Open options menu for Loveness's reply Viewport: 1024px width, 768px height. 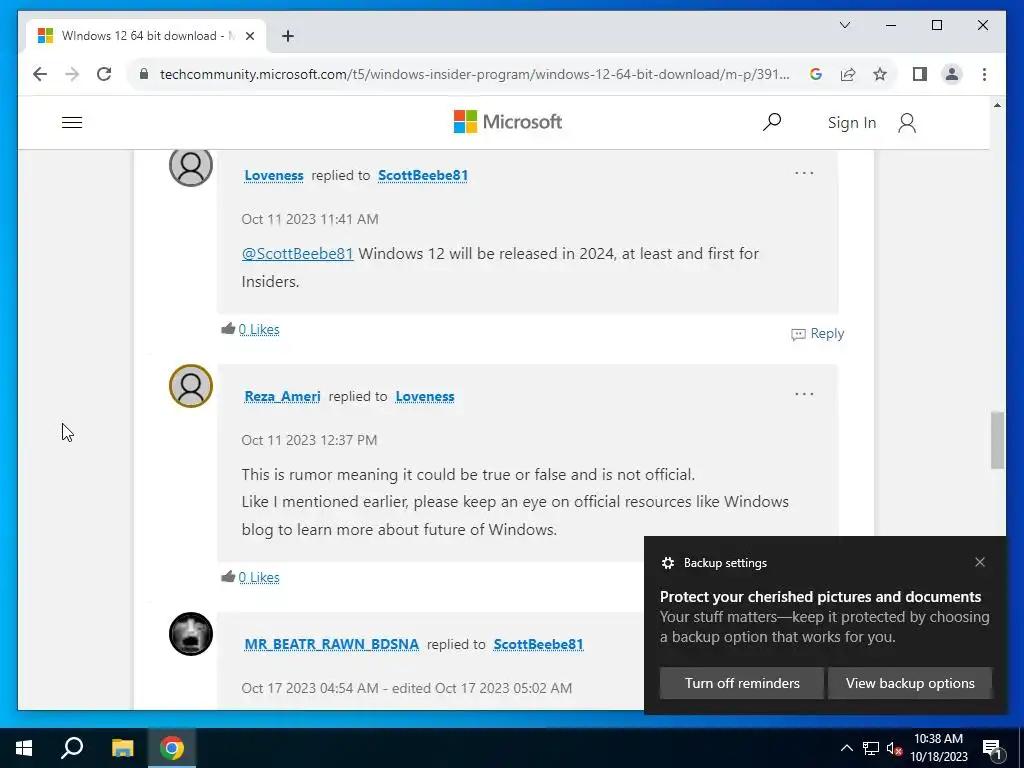click(x=804, y=173)
